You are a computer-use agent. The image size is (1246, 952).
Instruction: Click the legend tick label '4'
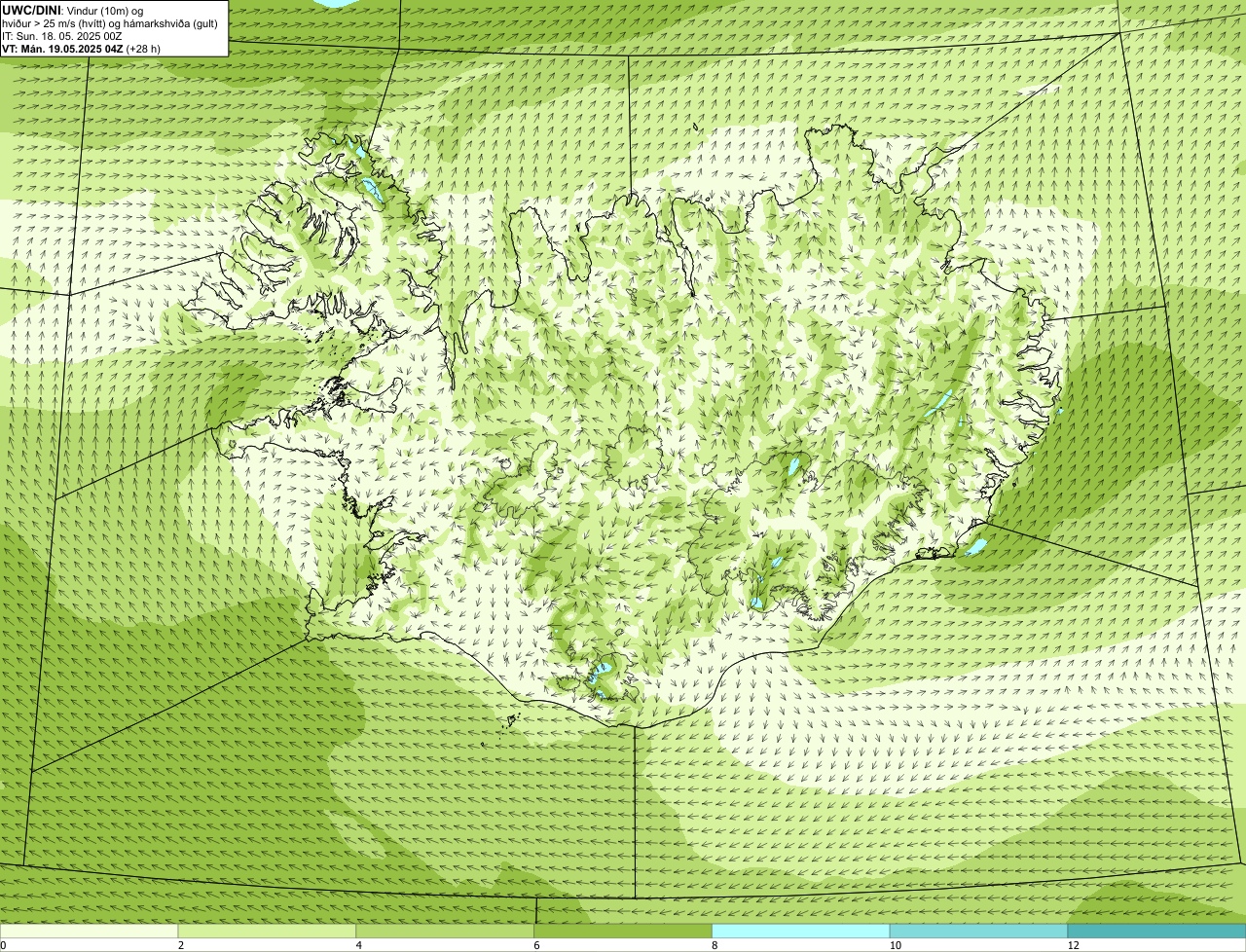[358, 945]
